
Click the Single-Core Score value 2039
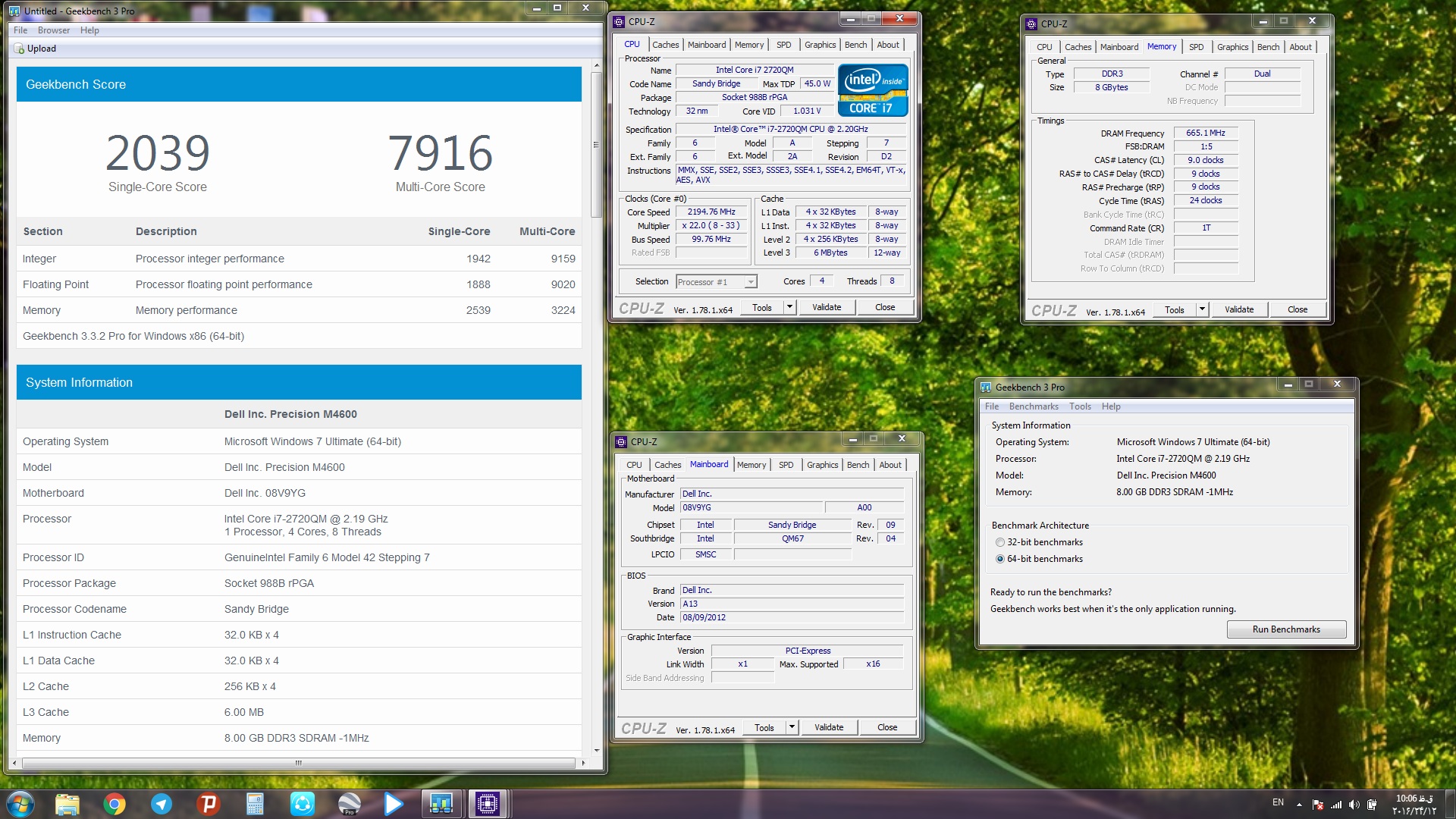157,153
